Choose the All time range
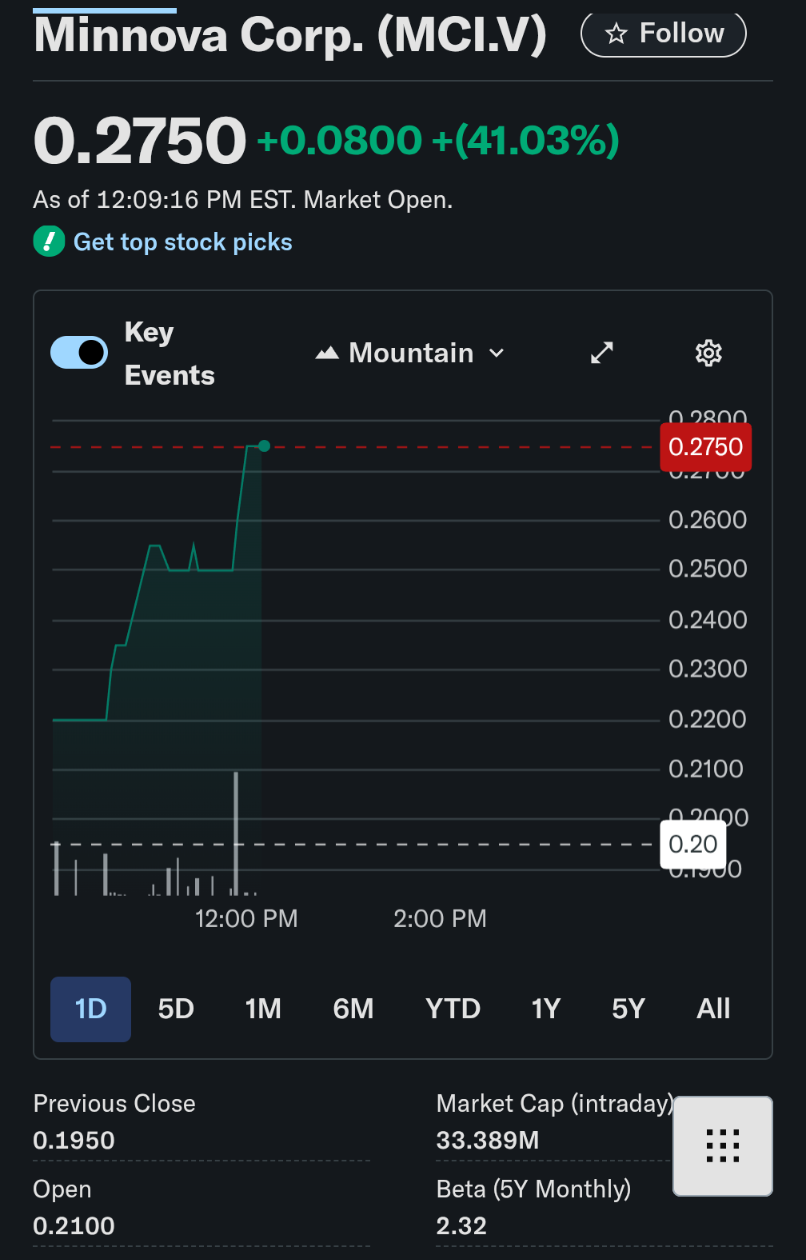This screenshot has height=1260, width=806. tap(713, 1009)
